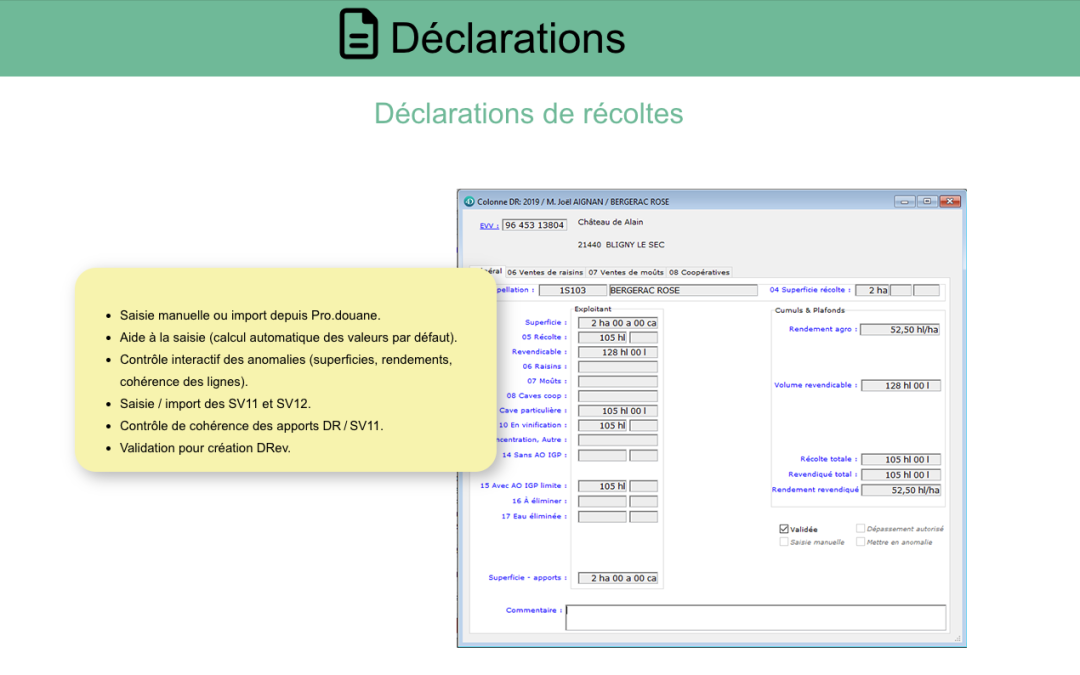Click the document icon beside Déclarations title
This screenshot has width=1080, height=675.
[x=358, y=34]
